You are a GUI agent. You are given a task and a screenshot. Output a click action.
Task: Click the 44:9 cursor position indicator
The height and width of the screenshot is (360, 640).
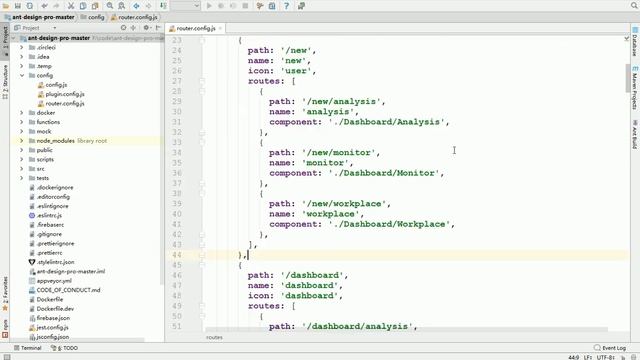point(573,357)
